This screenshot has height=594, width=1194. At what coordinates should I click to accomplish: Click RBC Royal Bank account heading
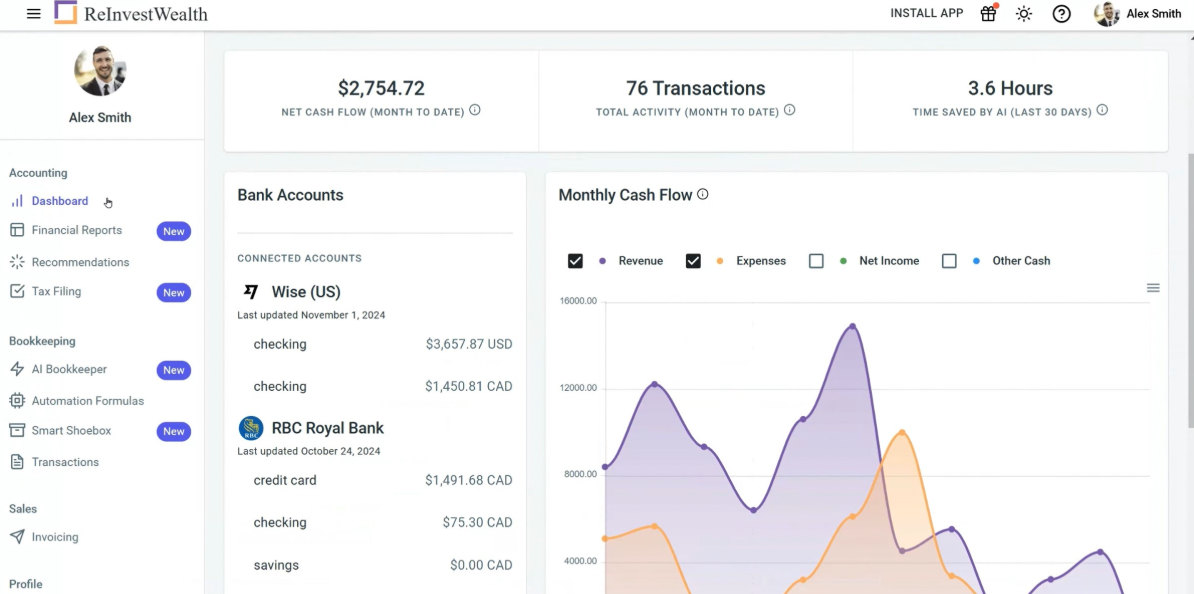327,428
